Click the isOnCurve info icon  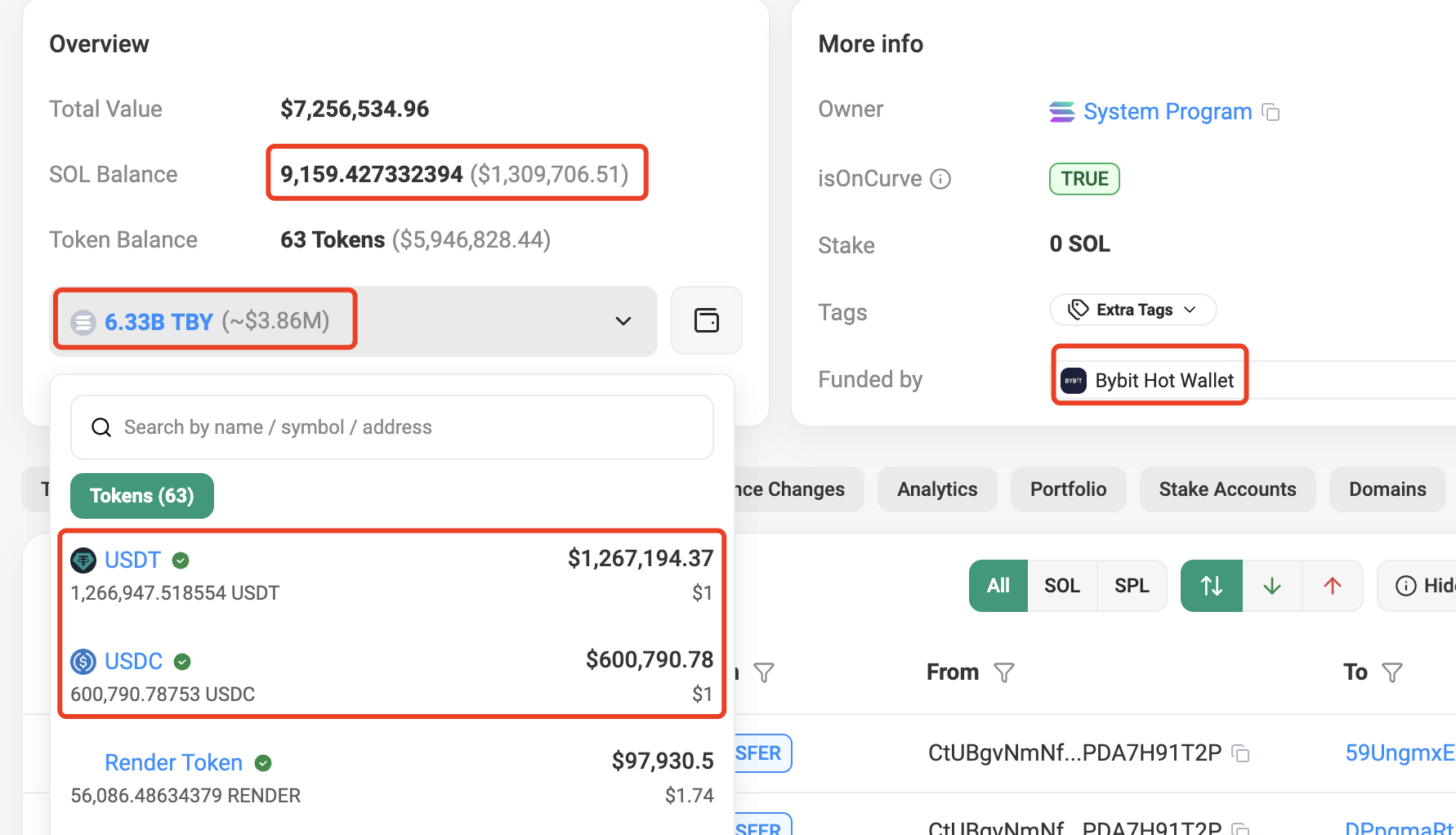940,179
